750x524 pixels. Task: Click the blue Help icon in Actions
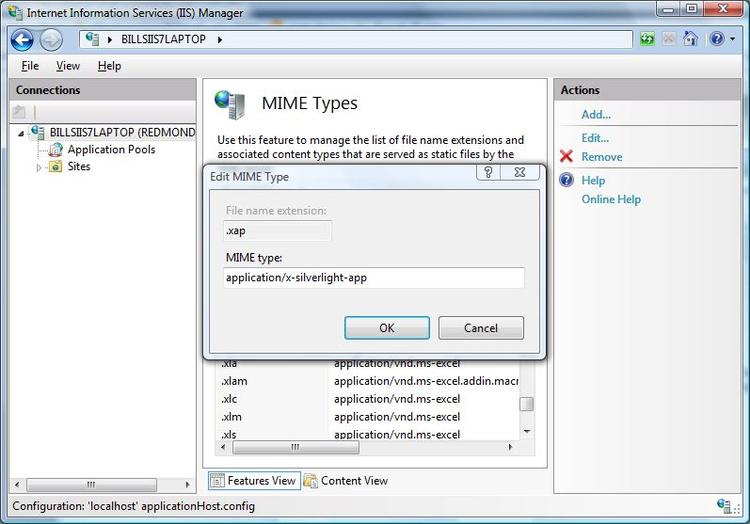pos(566,180)
